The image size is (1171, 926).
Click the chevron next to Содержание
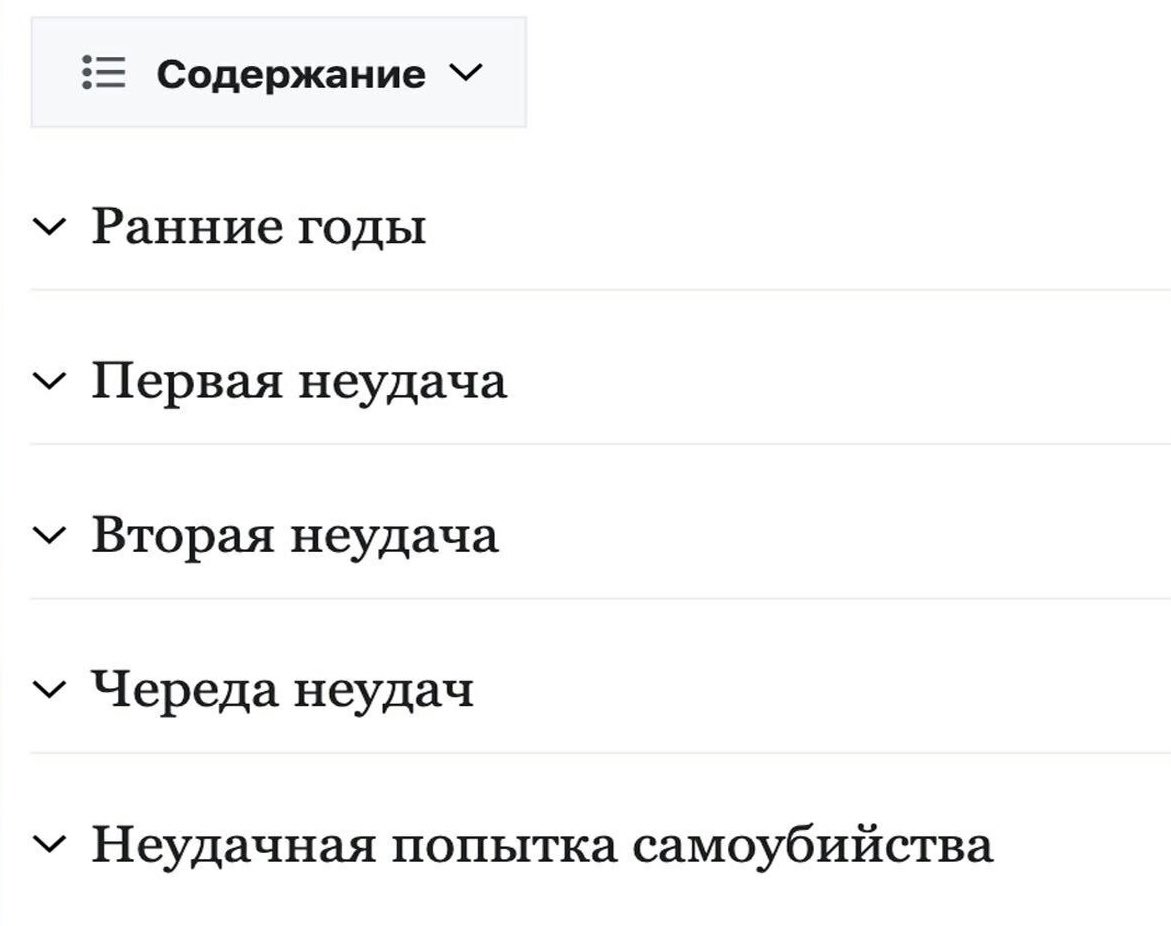pyautogui.click(x=466, y=71)
